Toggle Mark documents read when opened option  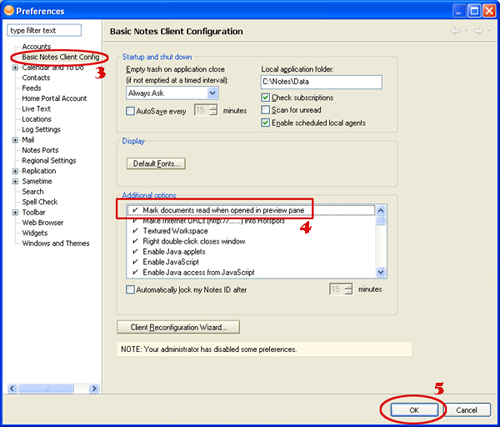[x=251, y=210]
